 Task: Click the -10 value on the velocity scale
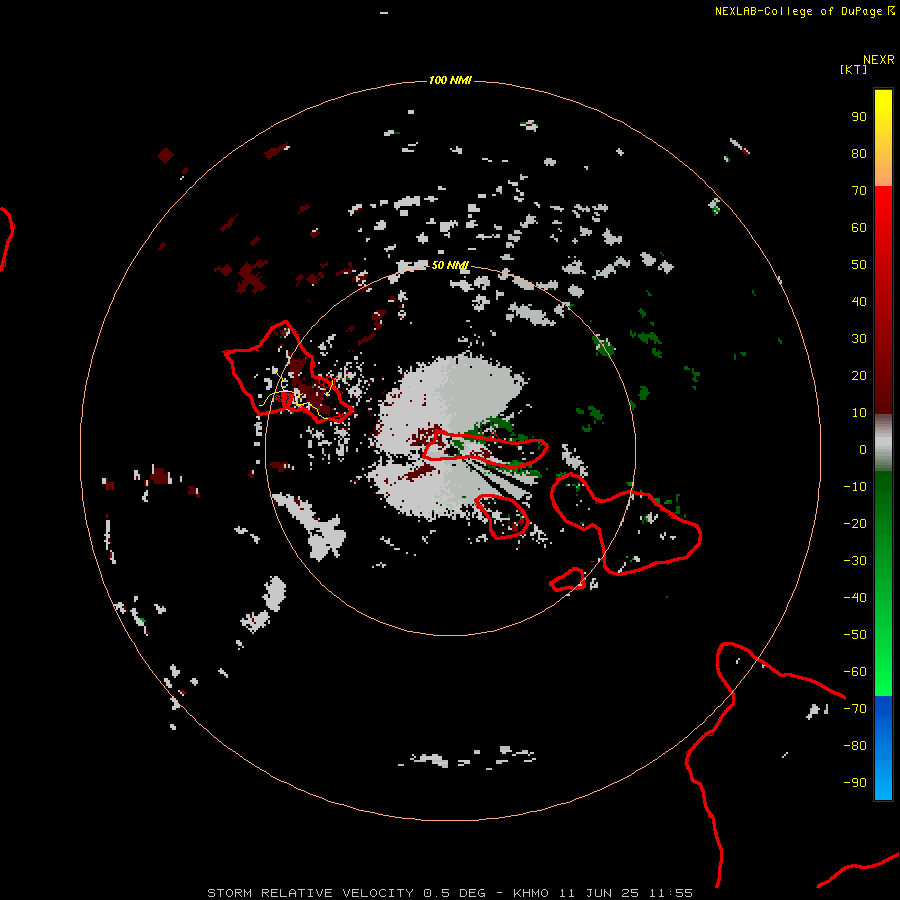tap(855, 487)
